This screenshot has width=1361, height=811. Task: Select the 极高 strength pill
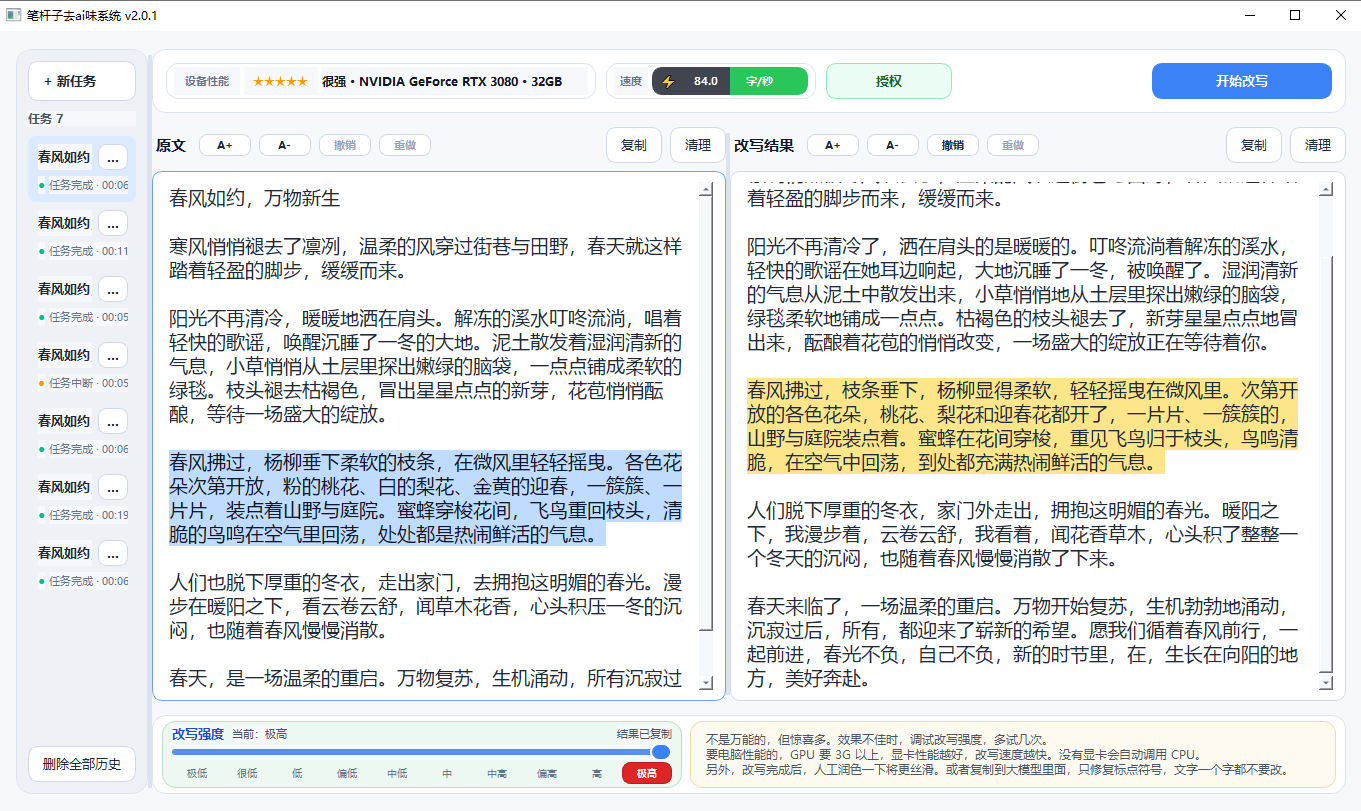point(647,773)
